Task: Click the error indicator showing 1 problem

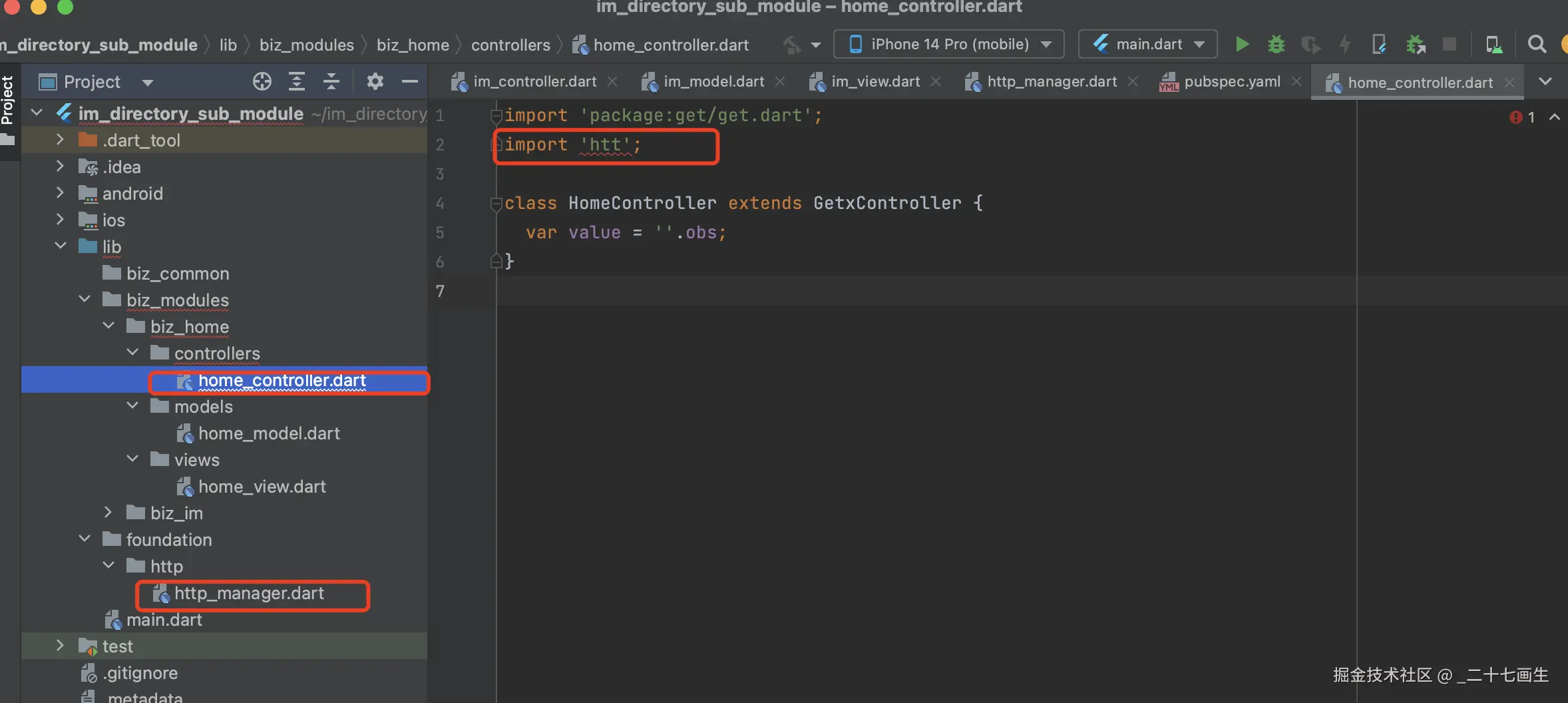Action: point(1522,117)
